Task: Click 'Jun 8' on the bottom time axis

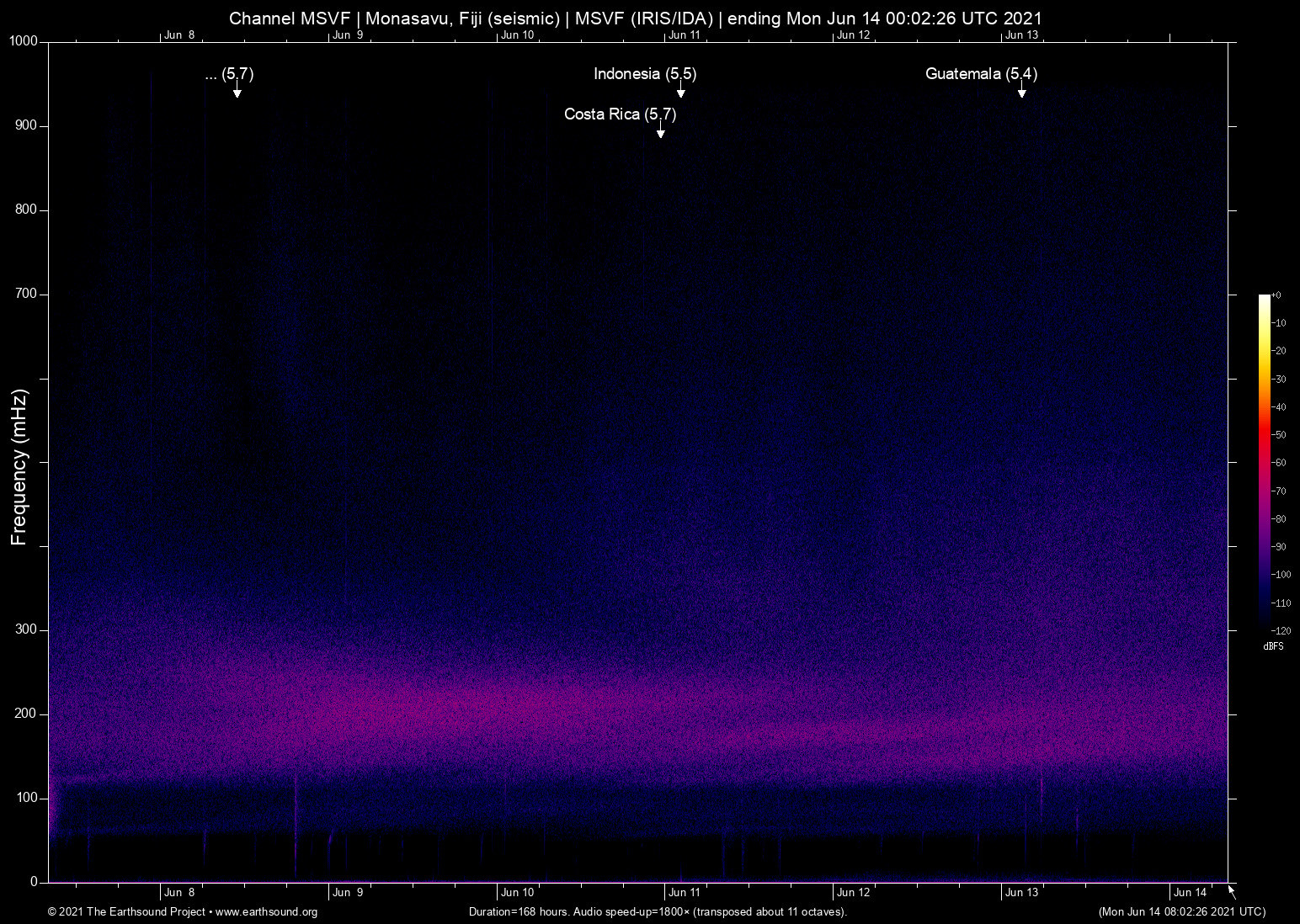Action: pos(179,893)
